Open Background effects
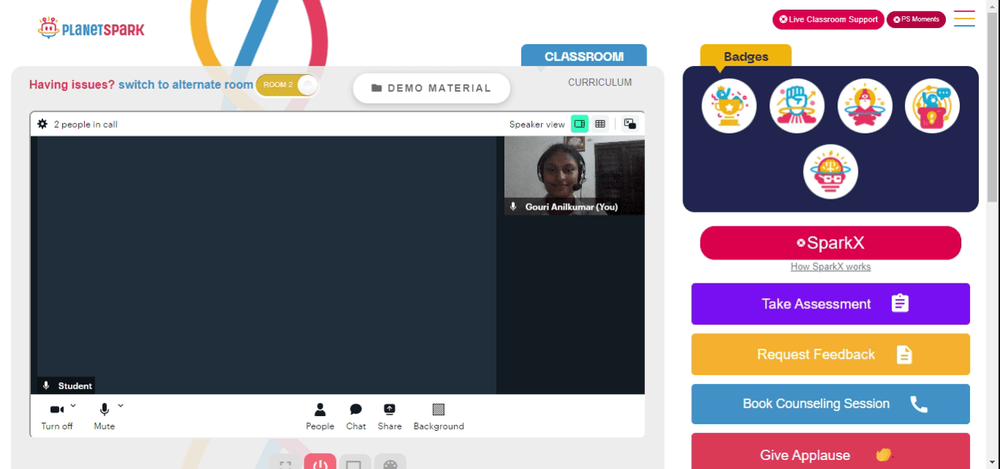Screen dimensions: 1000x469 coord(439,417)
